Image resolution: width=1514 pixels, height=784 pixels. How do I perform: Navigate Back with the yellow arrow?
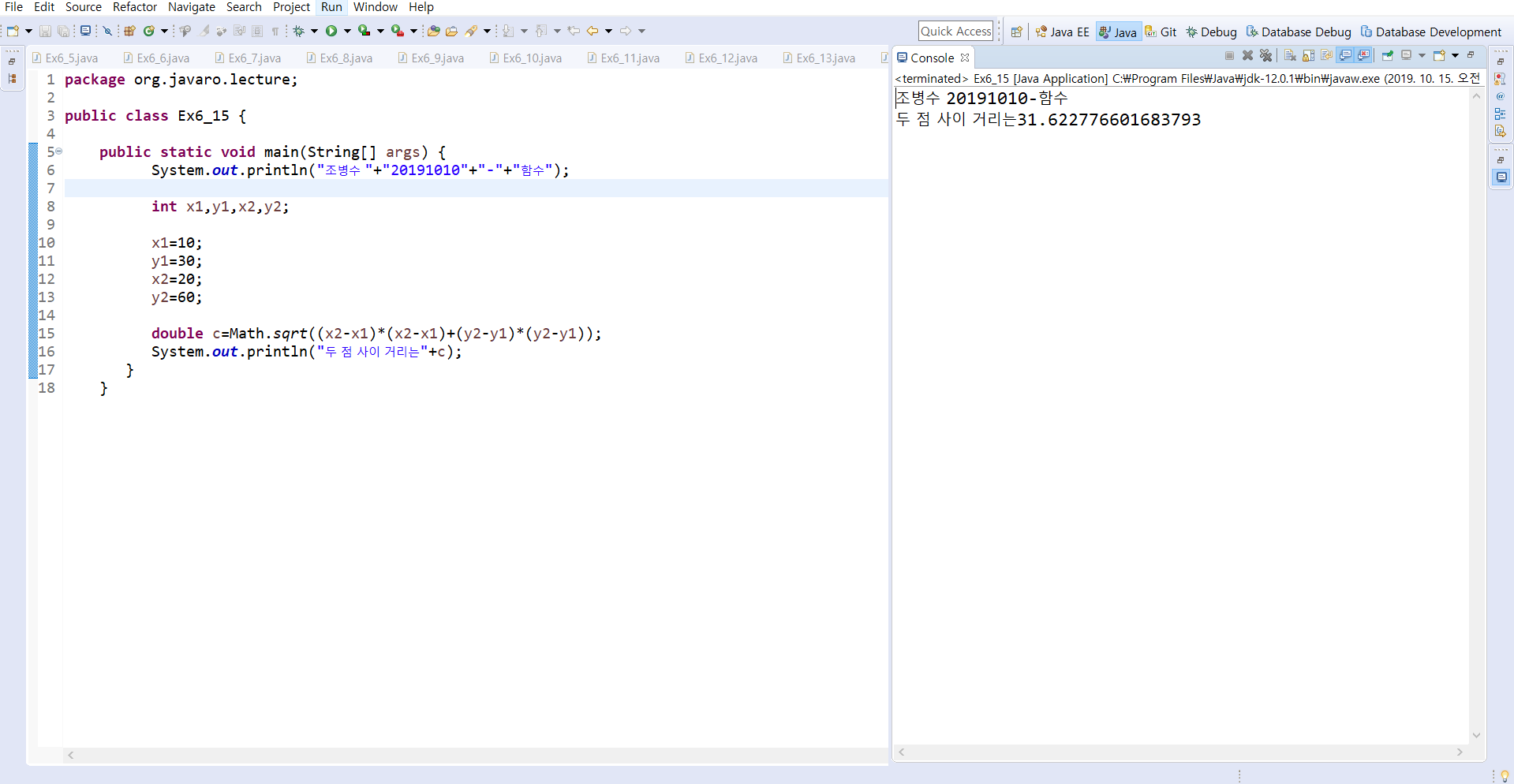[593, 31]
